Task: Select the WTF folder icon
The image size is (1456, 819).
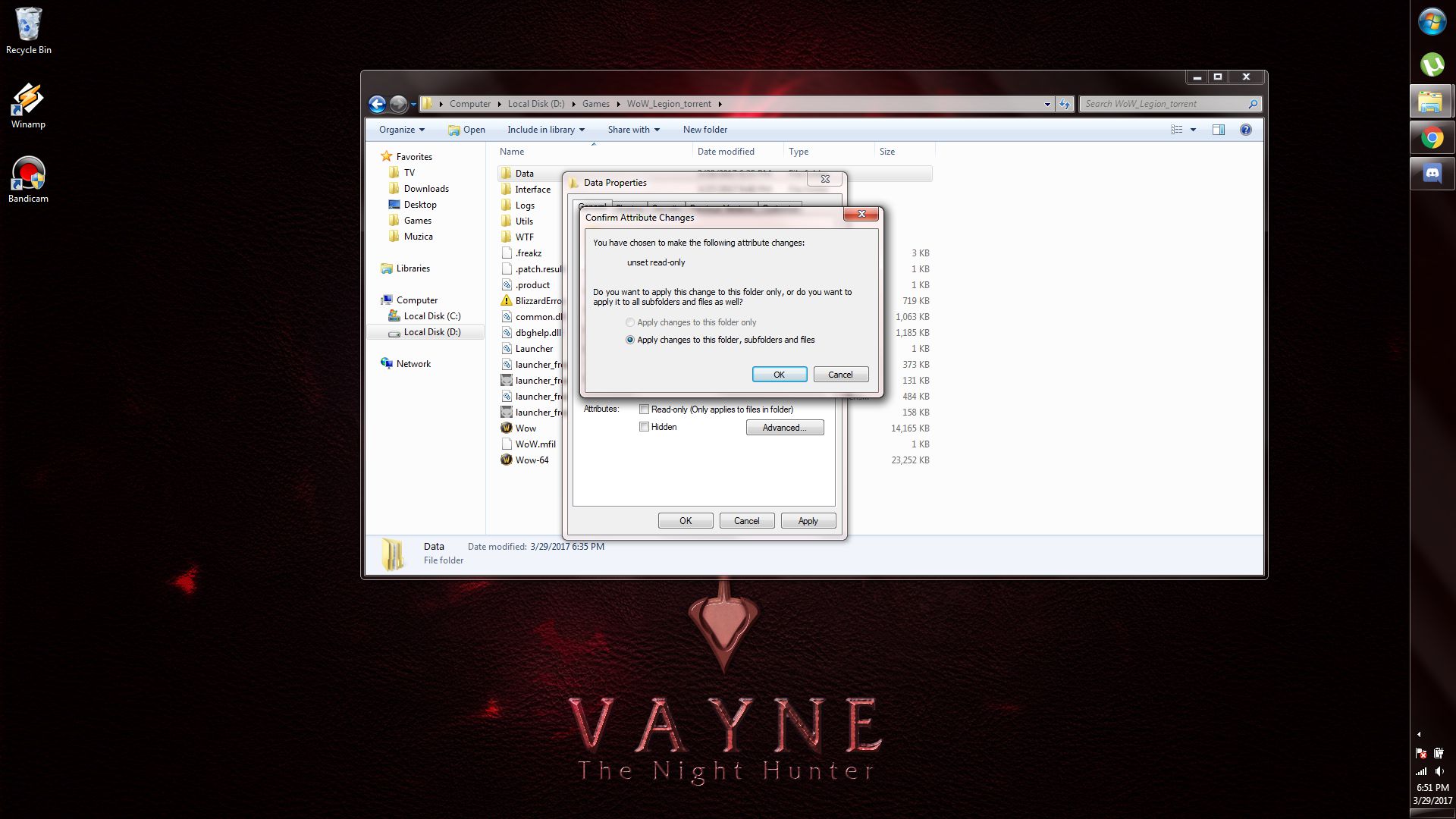Action: click(x=507, y=237)
